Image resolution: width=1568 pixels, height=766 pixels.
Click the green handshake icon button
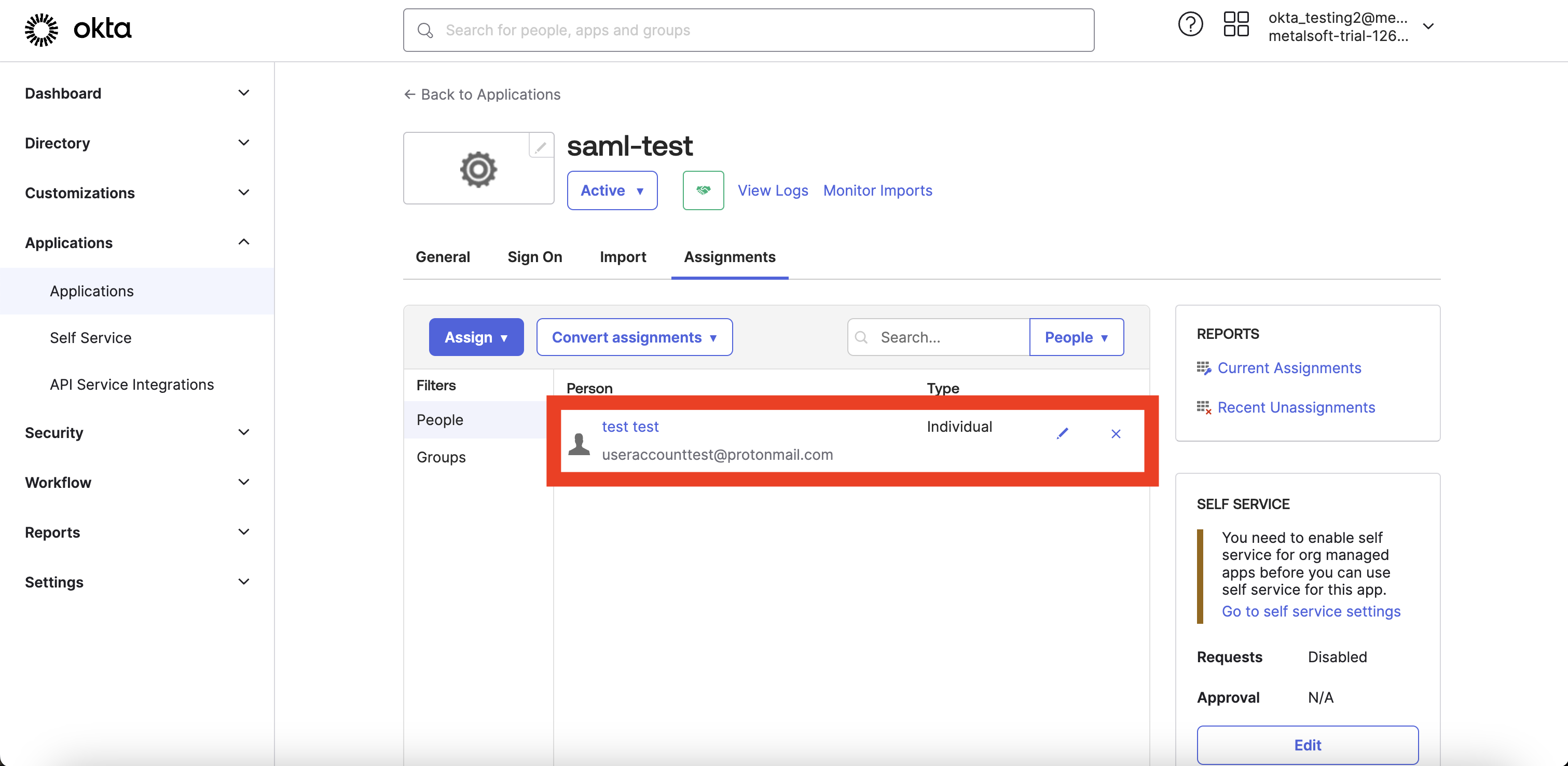point(703,190)
